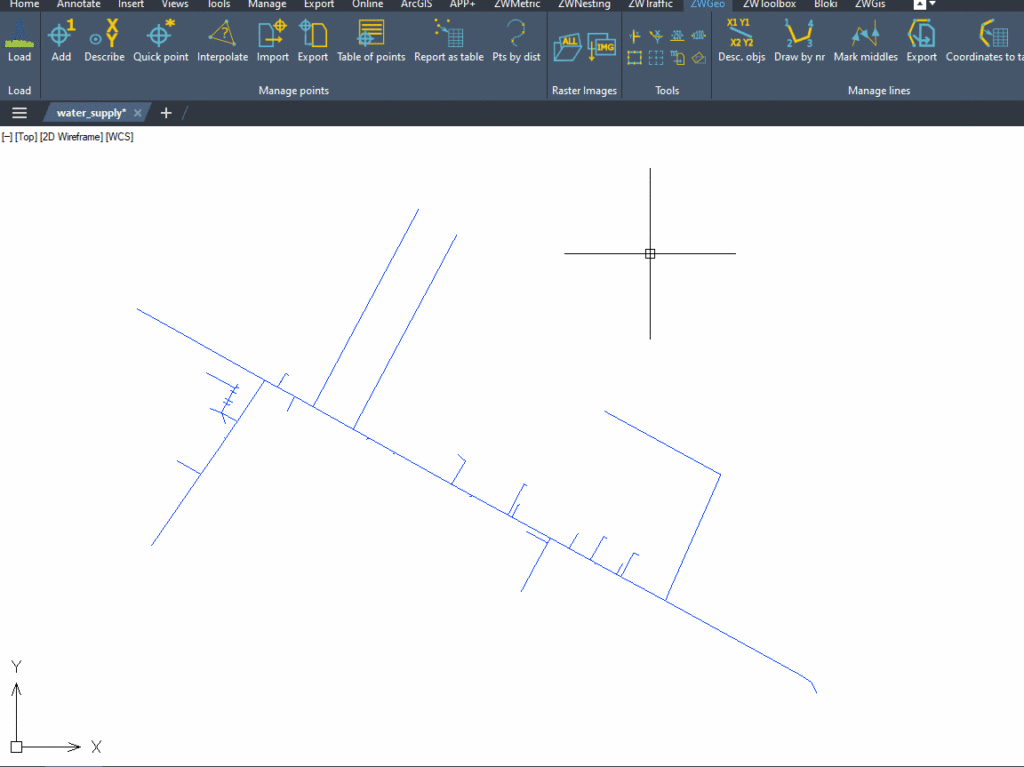The image size is (1024, 767).
Task: Click the rotated rectangle tool icon
Action: tap(699, 58)
